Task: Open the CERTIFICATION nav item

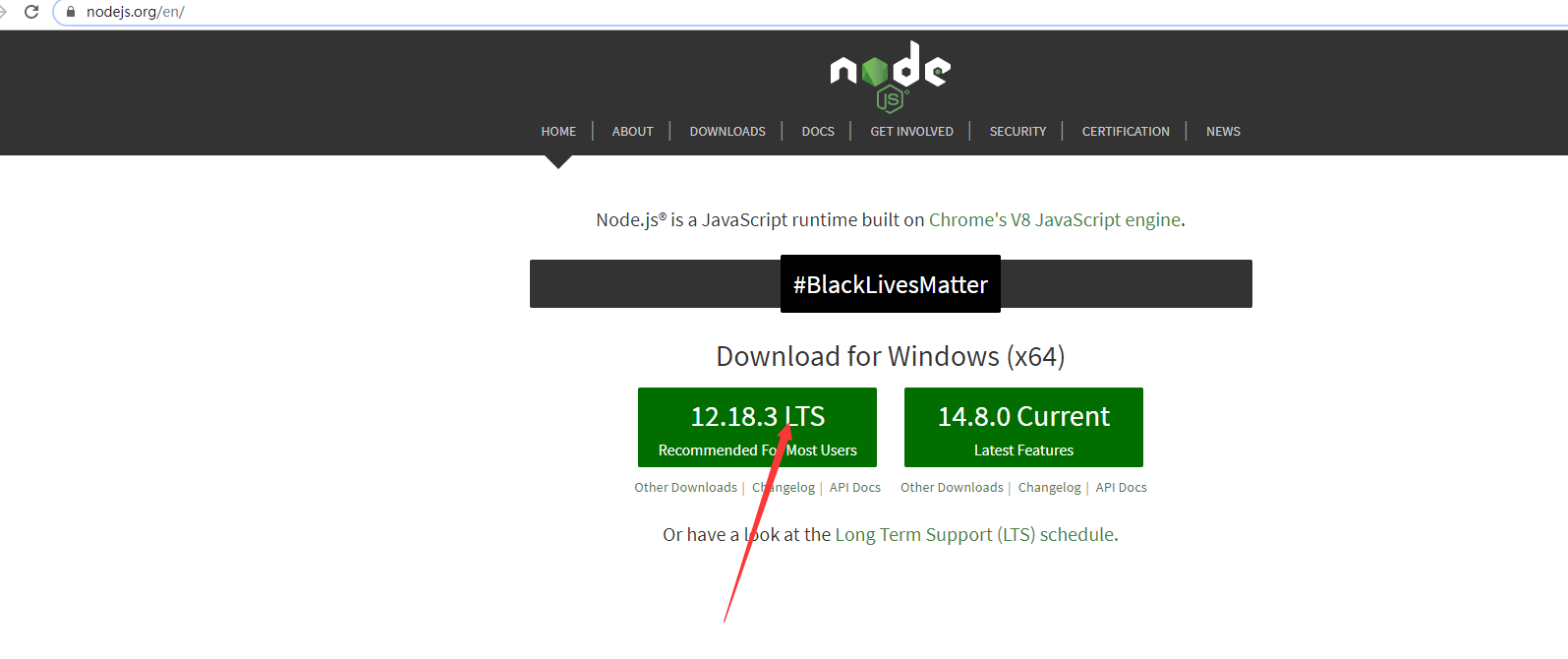Action: tap(1126, 132)
